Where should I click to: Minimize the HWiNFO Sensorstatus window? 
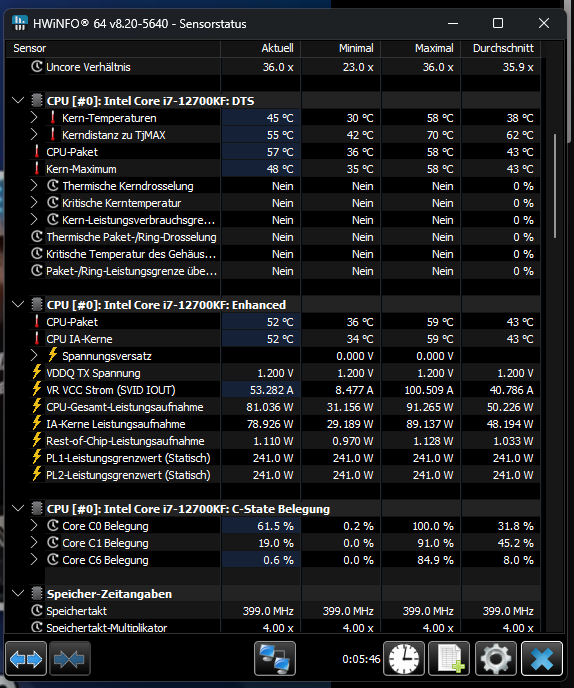pos(453,23)
